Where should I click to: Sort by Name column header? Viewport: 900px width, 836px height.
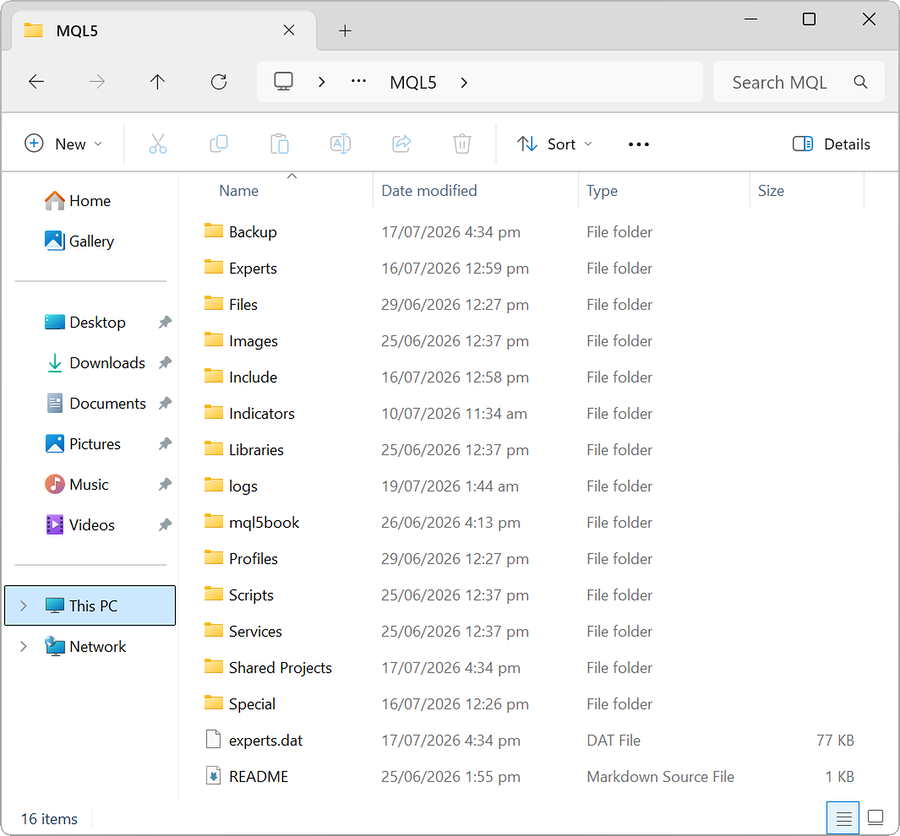(238, 191)
